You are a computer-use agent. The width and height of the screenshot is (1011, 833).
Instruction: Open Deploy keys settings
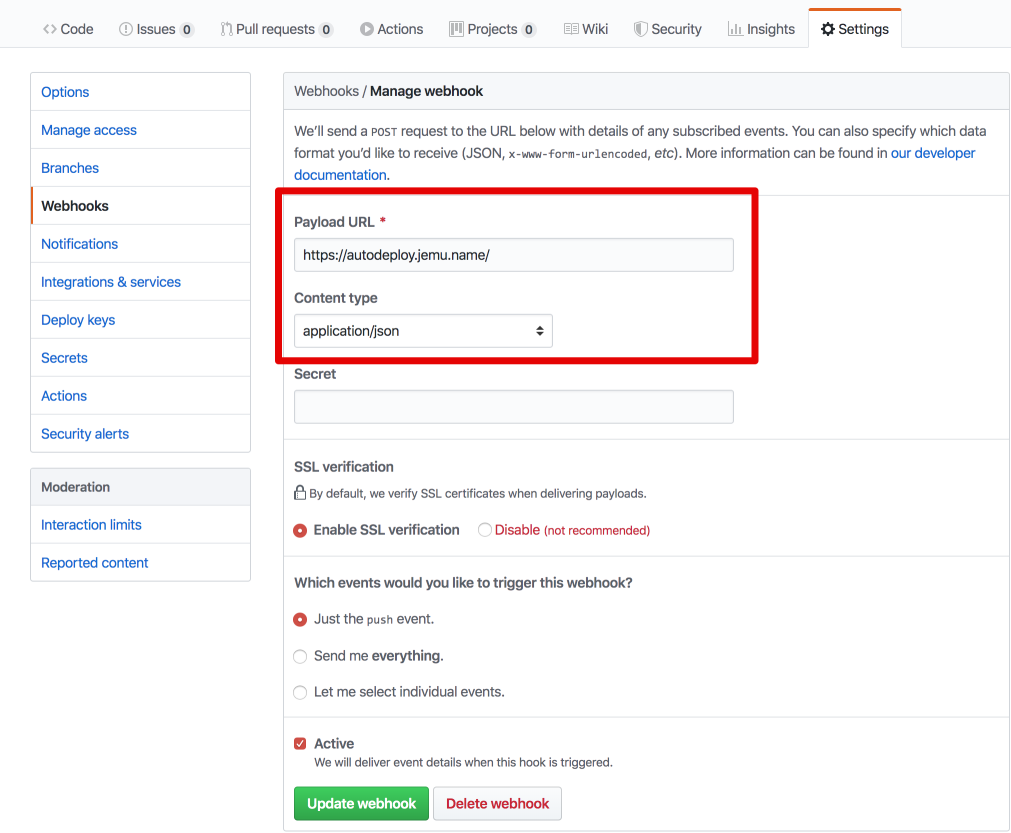[x=78, y=319]
